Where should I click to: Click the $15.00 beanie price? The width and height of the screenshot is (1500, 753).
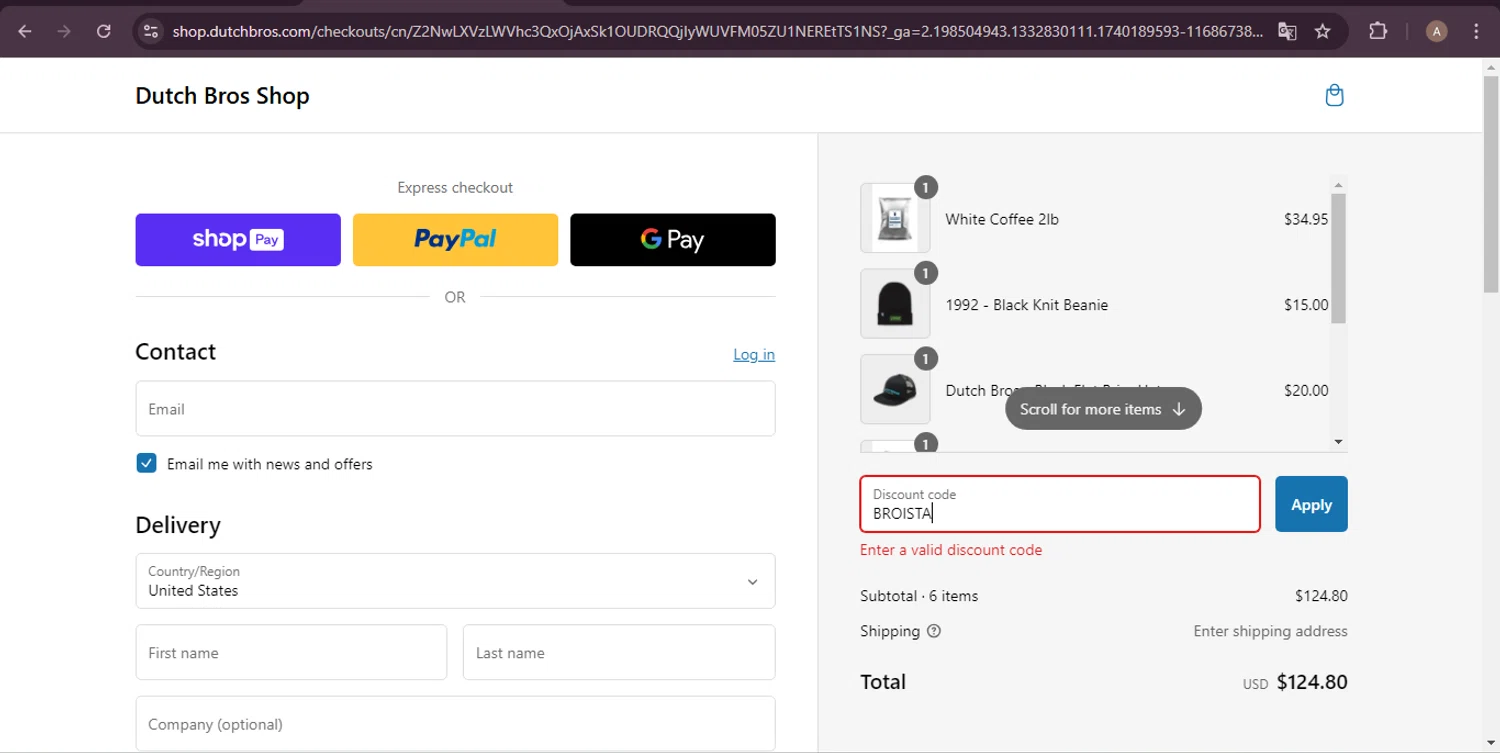[1306, 305]
